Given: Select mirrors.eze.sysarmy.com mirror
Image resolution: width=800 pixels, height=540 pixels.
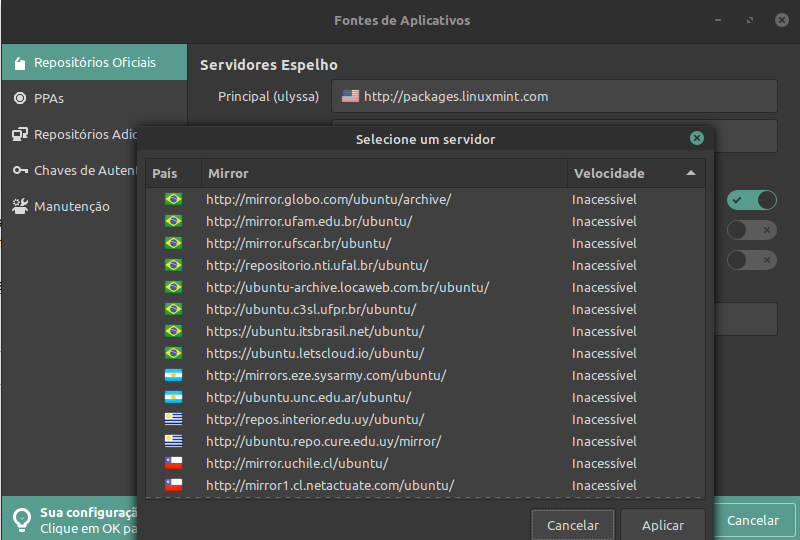Looking at the screenshot, I should click(426, 375).
